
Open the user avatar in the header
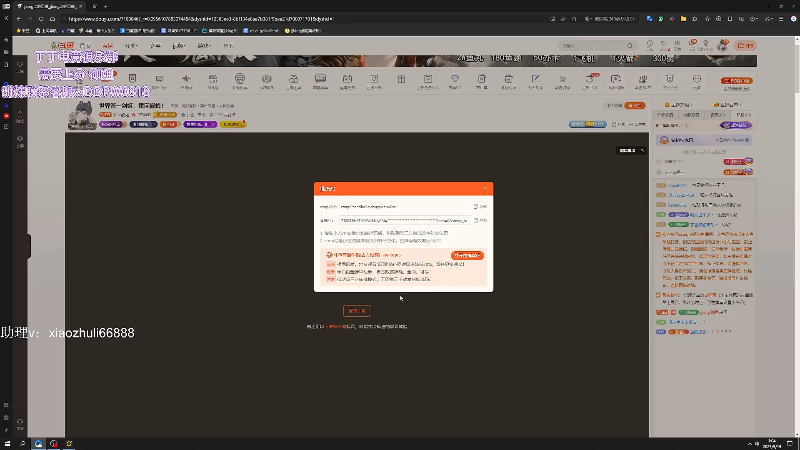point(722,45)
